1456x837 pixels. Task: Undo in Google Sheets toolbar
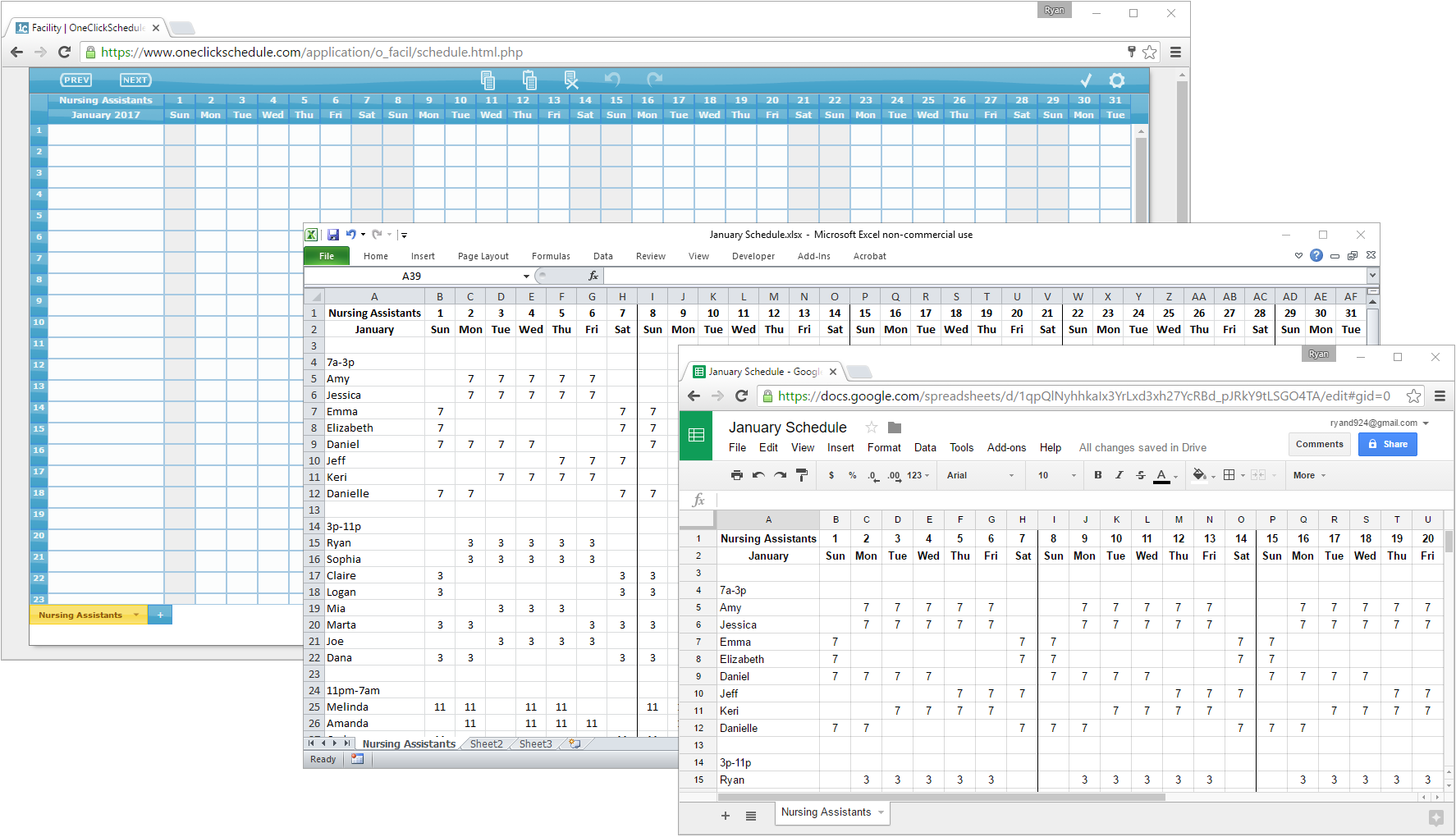758,475
